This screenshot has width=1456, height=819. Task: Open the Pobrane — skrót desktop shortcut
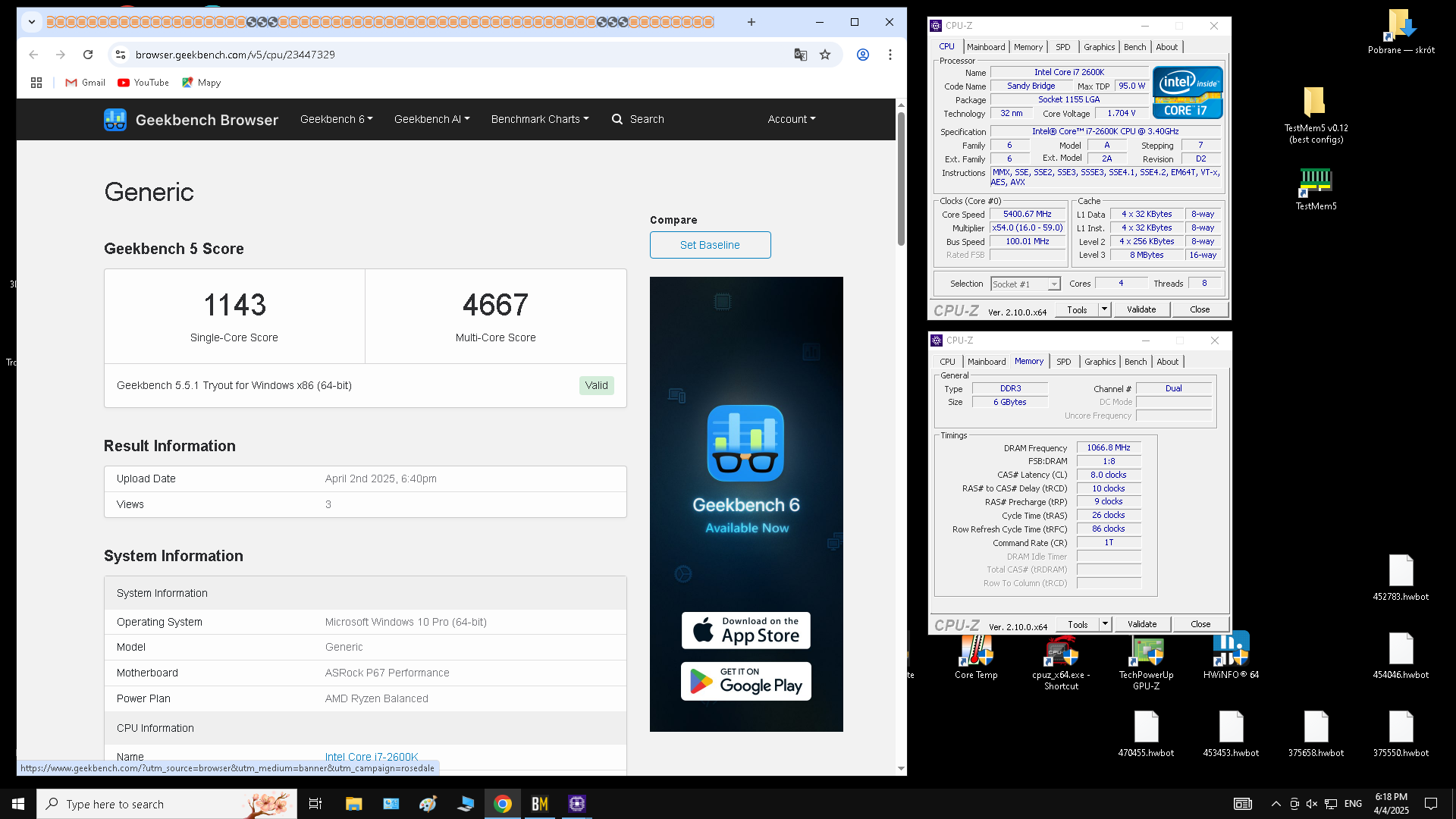(1401, 32)
